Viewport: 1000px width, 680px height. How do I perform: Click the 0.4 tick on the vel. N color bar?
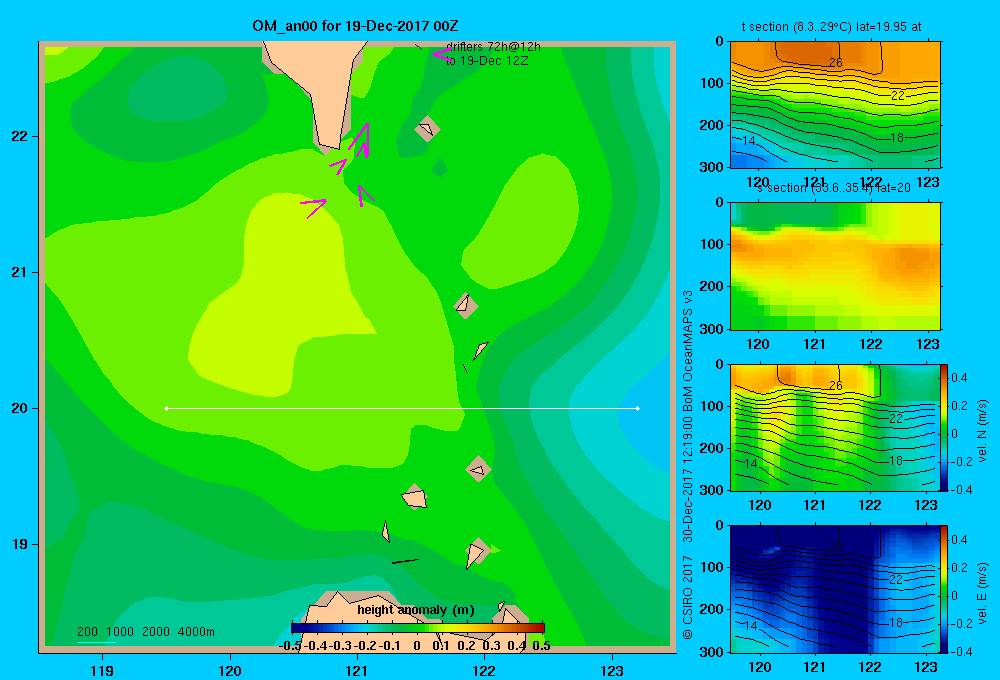(x=959, y=378)
